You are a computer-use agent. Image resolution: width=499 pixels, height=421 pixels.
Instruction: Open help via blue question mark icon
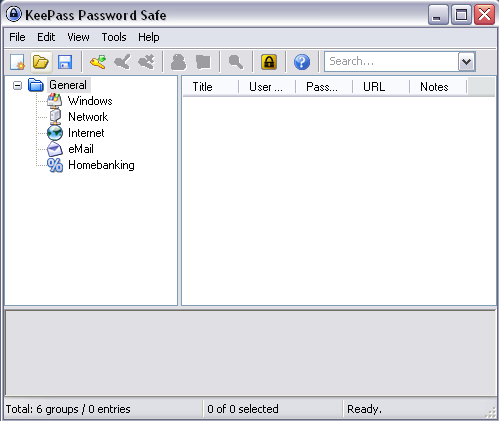[x=302, y=62]
